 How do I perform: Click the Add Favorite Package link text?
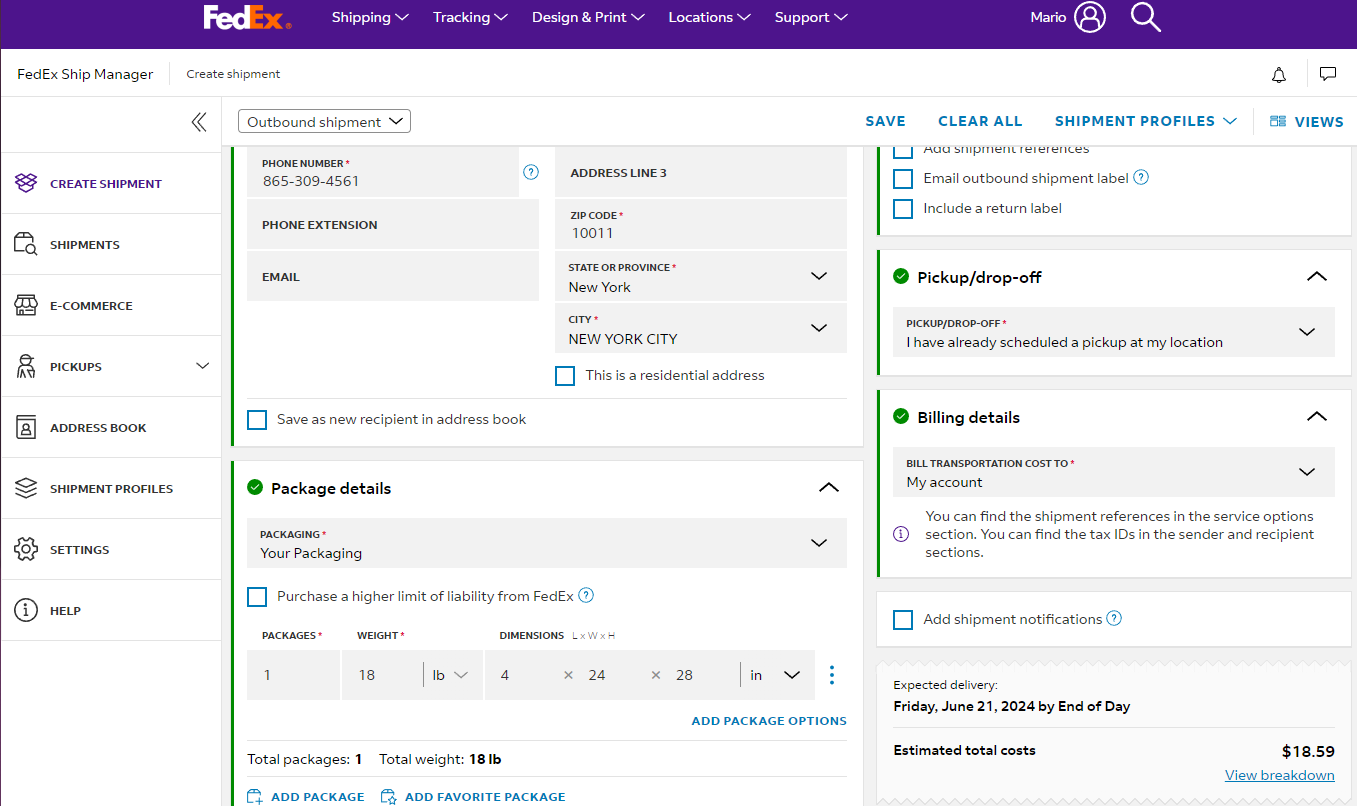485,797
